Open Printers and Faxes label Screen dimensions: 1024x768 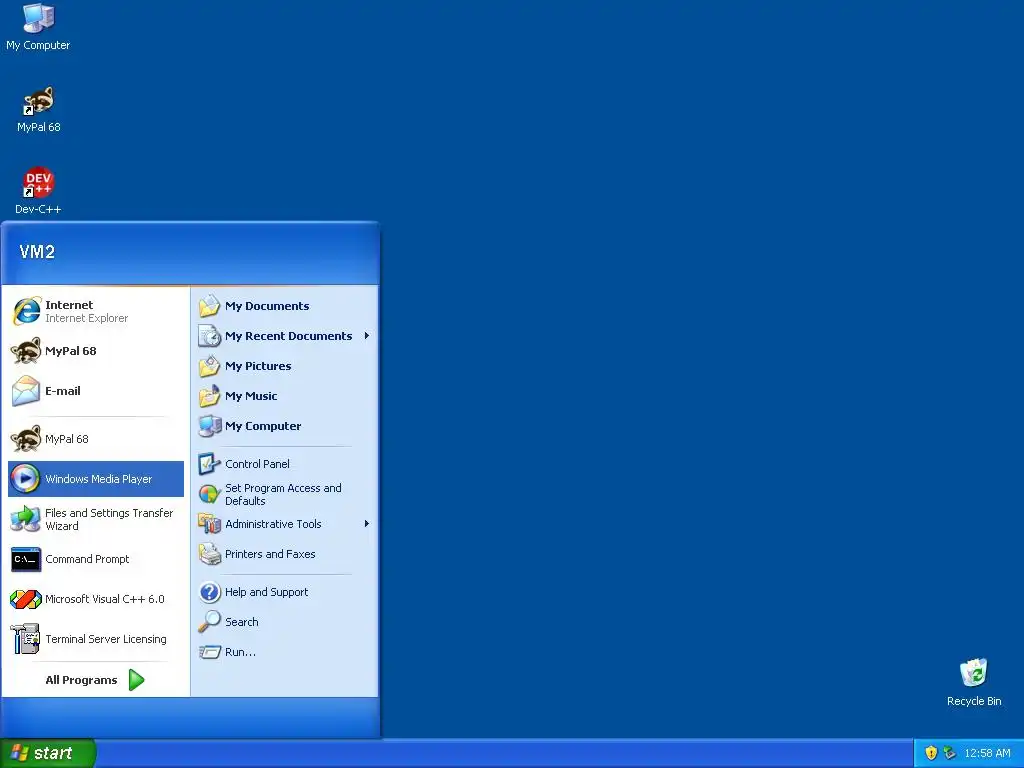click(270, 554)
